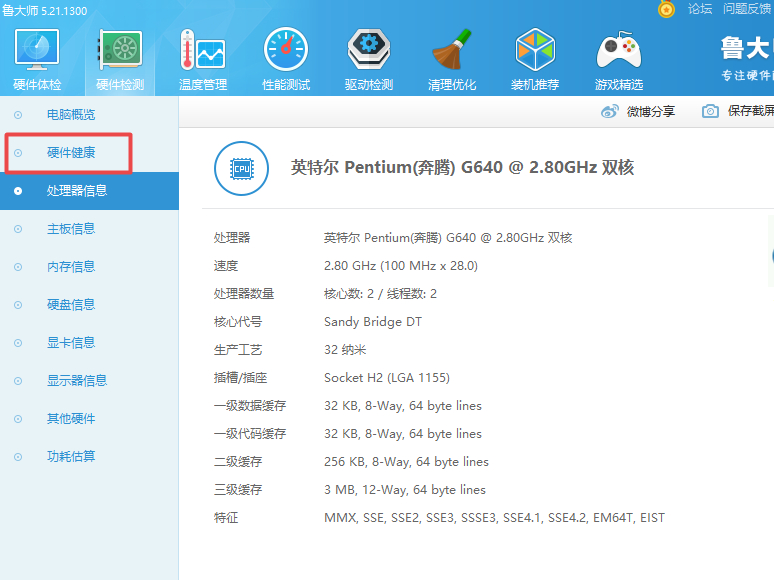Open 温度管理 temperature management icon
This screenshot has height=580, width=774.
pos(203,49)
